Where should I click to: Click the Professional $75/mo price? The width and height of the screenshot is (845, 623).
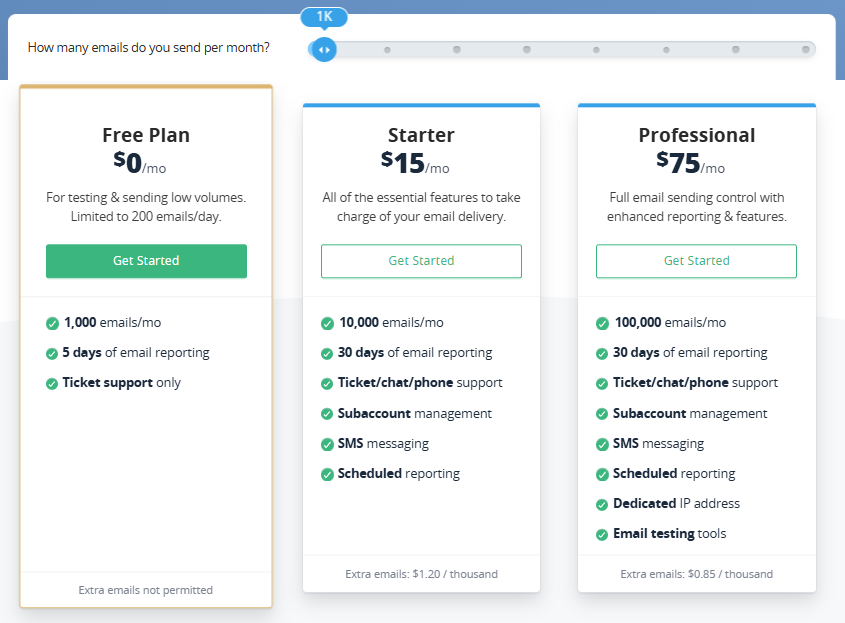(x=690, y=163)
